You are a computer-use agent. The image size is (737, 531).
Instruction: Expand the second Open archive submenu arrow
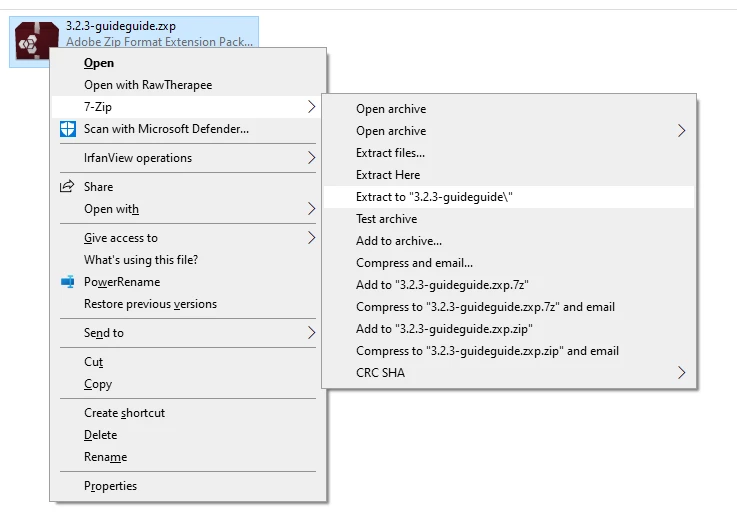pyautogui.click(x=682, y=131)
